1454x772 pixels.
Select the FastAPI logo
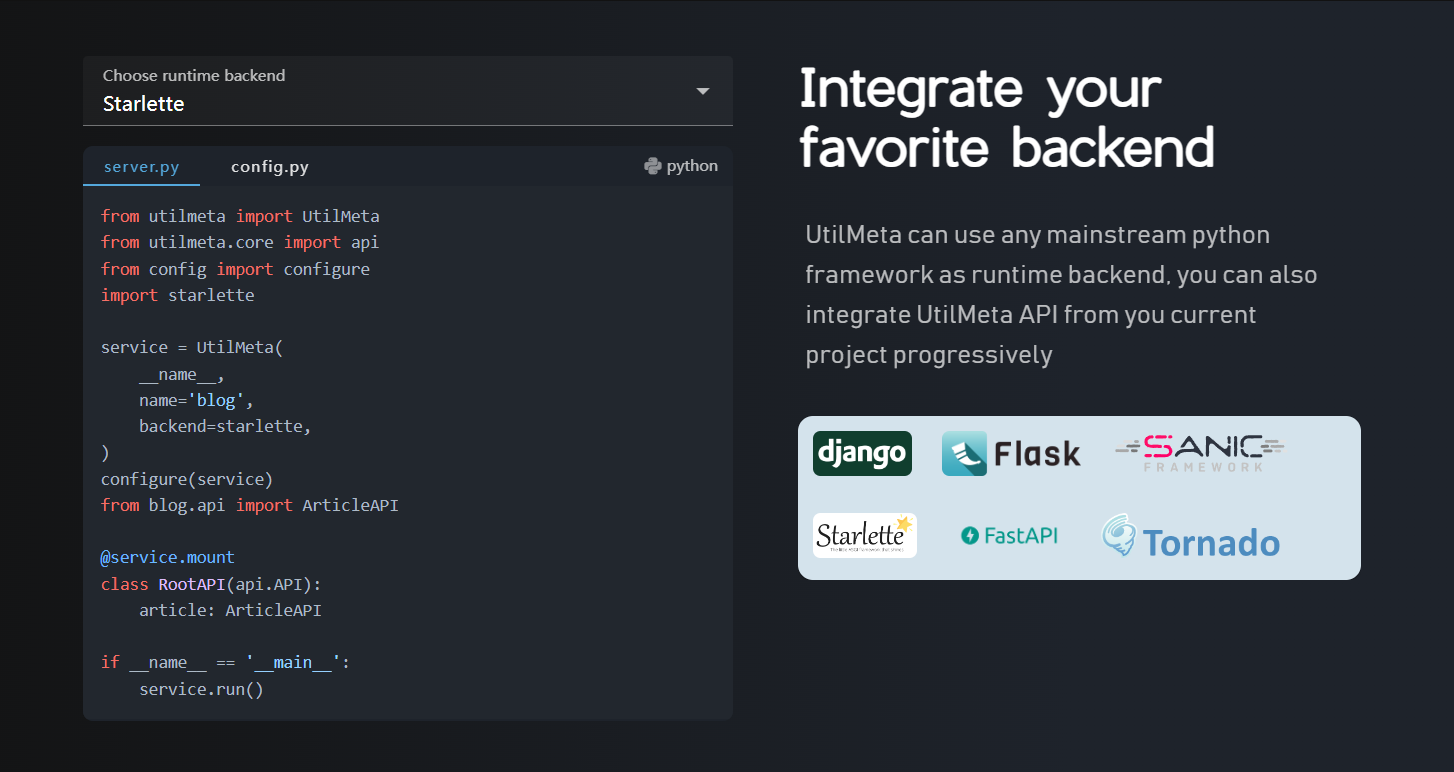1009,535
